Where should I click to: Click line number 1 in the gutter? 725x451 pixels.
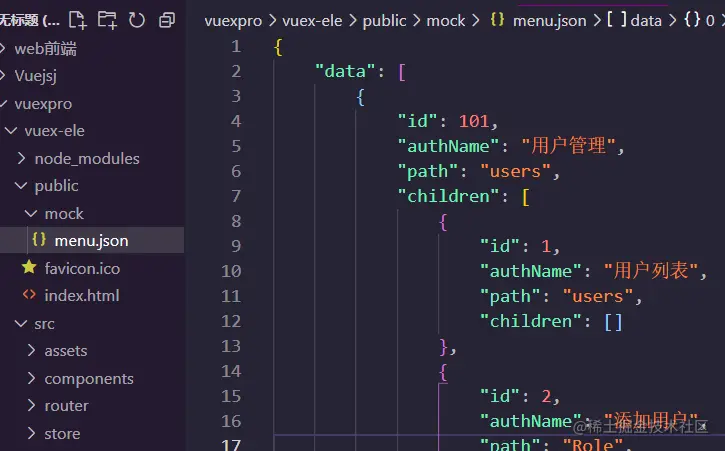point(236,46)
